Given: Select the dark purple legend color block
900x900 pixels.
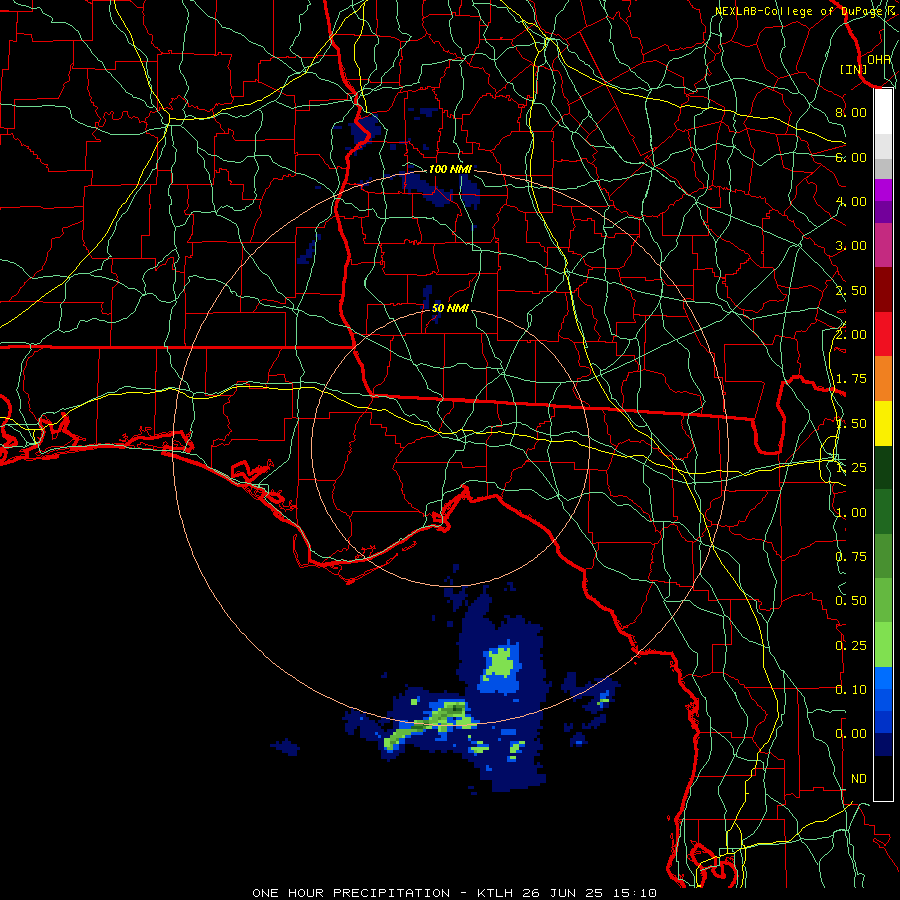Looking at the screenshot, I should tap(883, 212).
